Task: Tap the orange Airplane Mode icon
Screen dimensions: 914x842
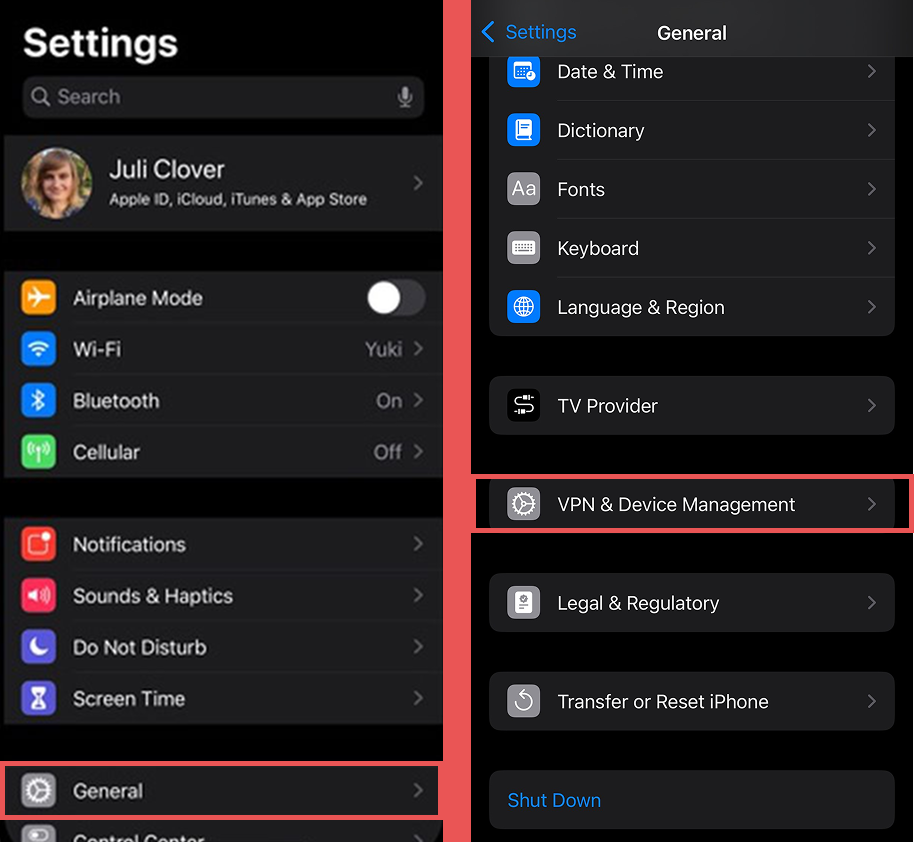Action: click(x=38, y=298)
